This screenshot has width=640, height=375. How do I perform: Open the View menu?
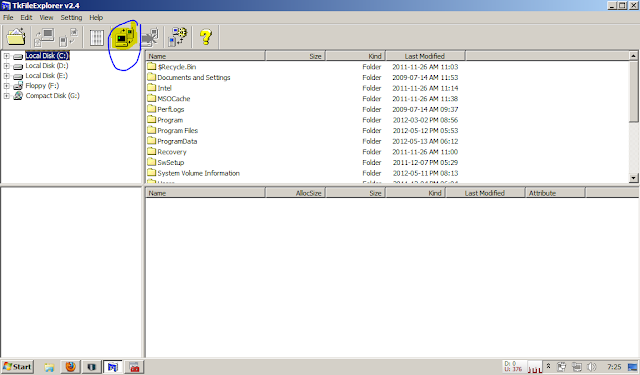[x=46, y=18]
